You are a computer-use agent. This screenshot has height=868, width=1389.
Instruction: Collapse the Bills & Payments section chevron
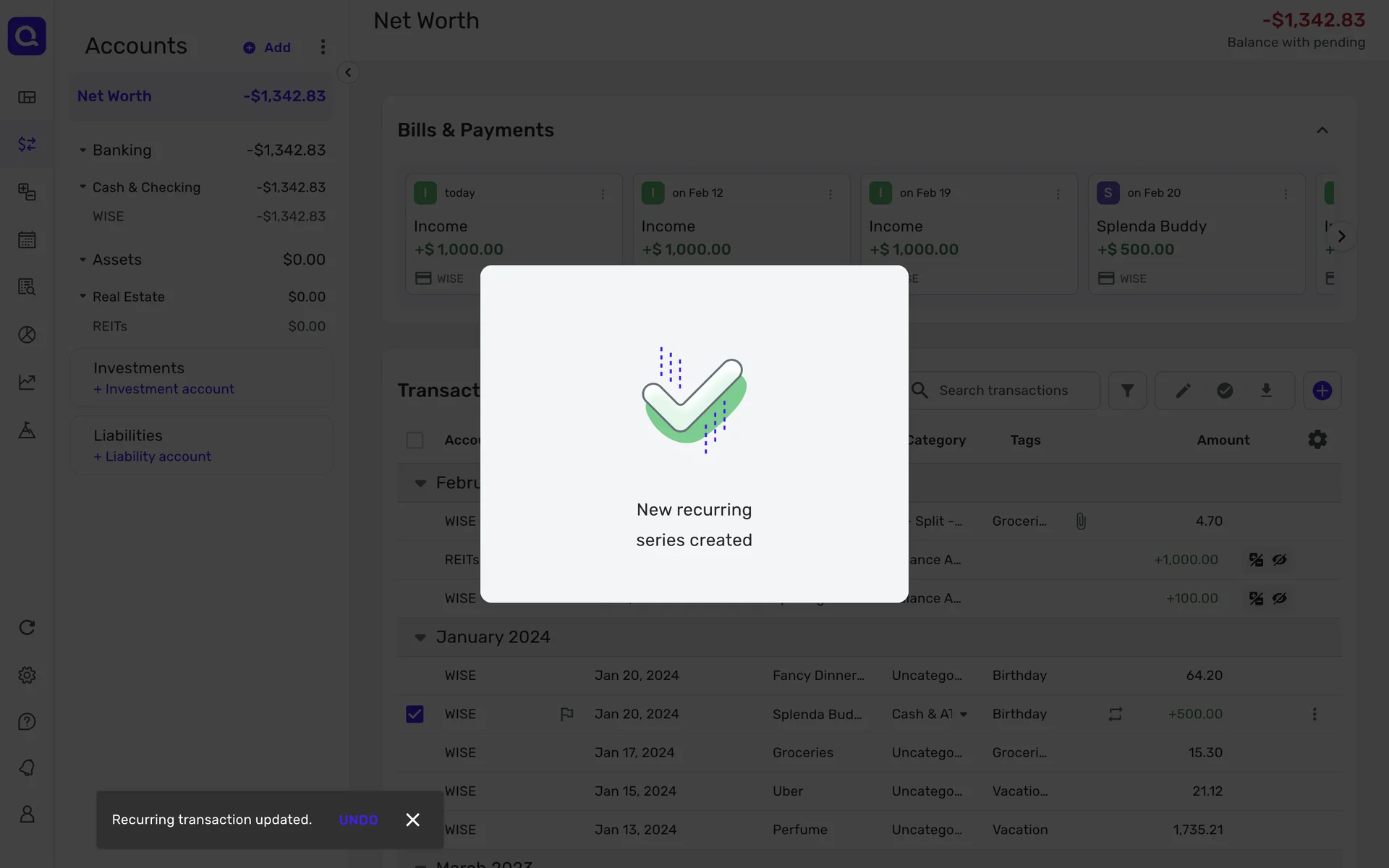click(x=1322, y=130)
